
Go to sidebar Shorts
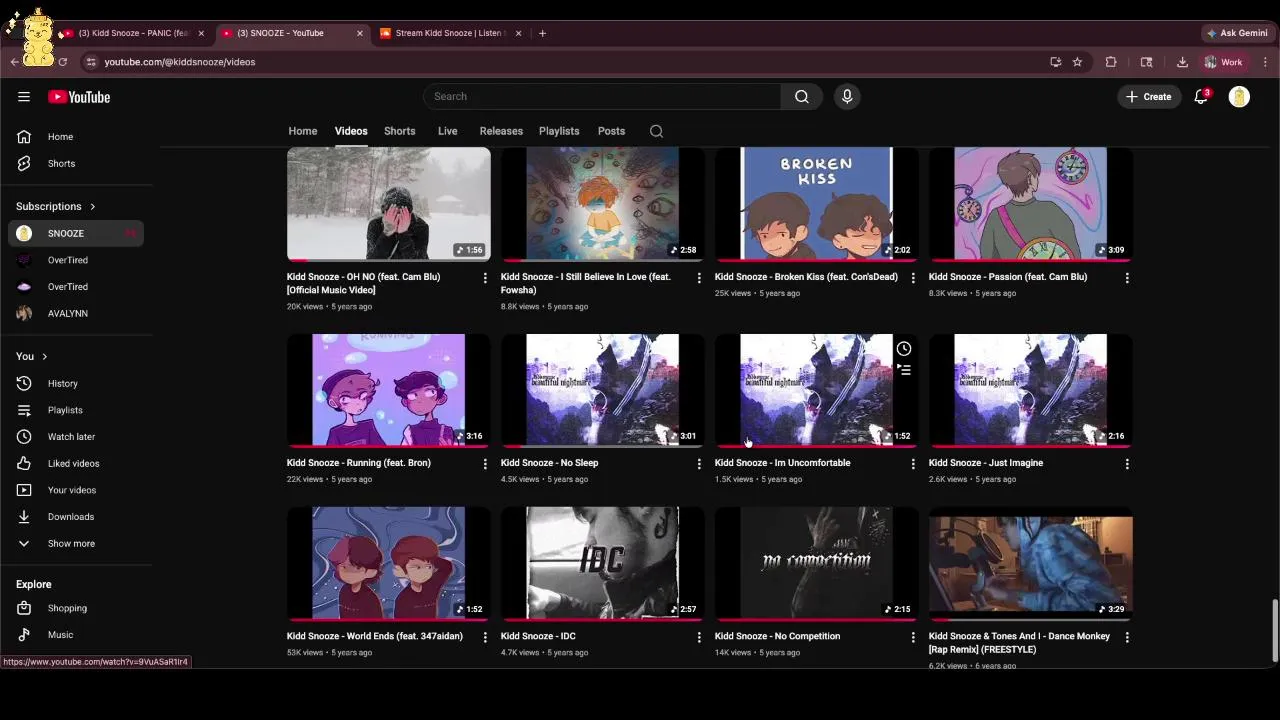[76, 164]
